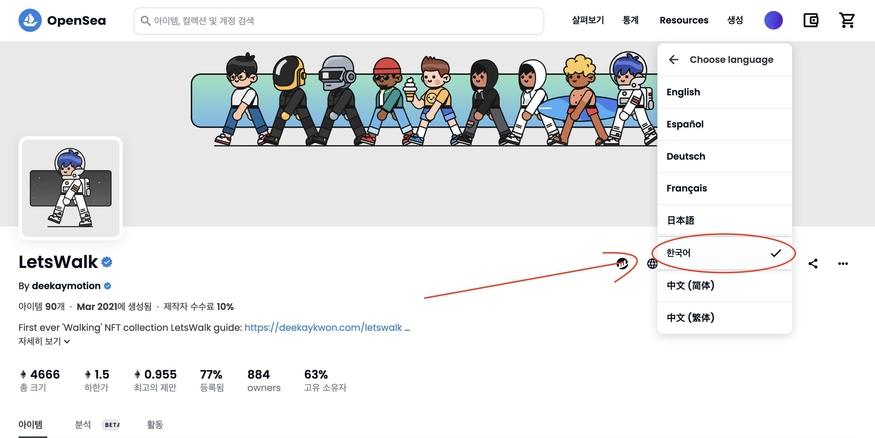Click the OpenSea wordmark text
This screenshot has height=438, width=875.
pyautogui.click(x=76, y=21)
